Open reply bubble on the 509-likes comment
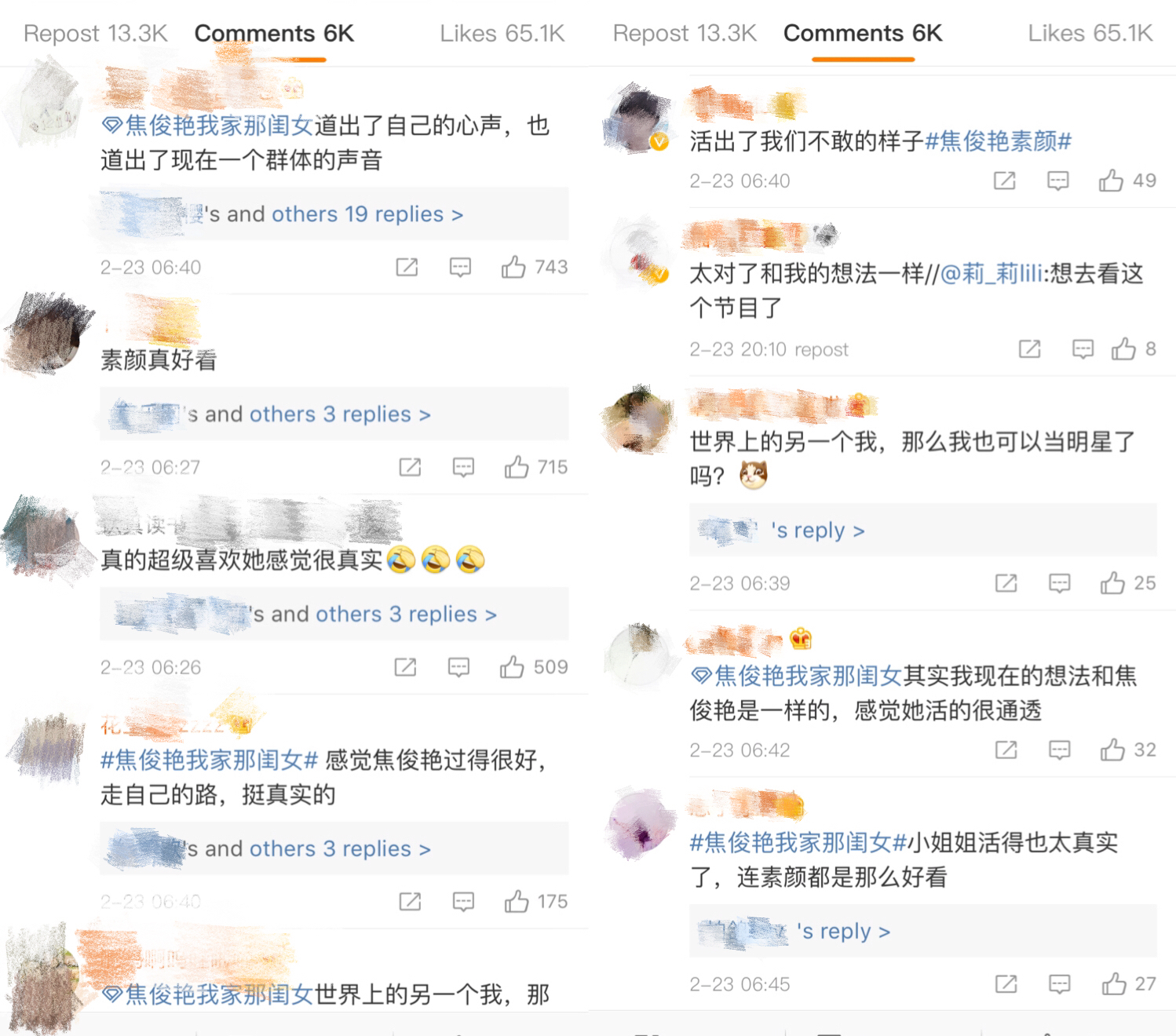Image resolution: width=1176 pixels, height=1036 pixels. 458,667
